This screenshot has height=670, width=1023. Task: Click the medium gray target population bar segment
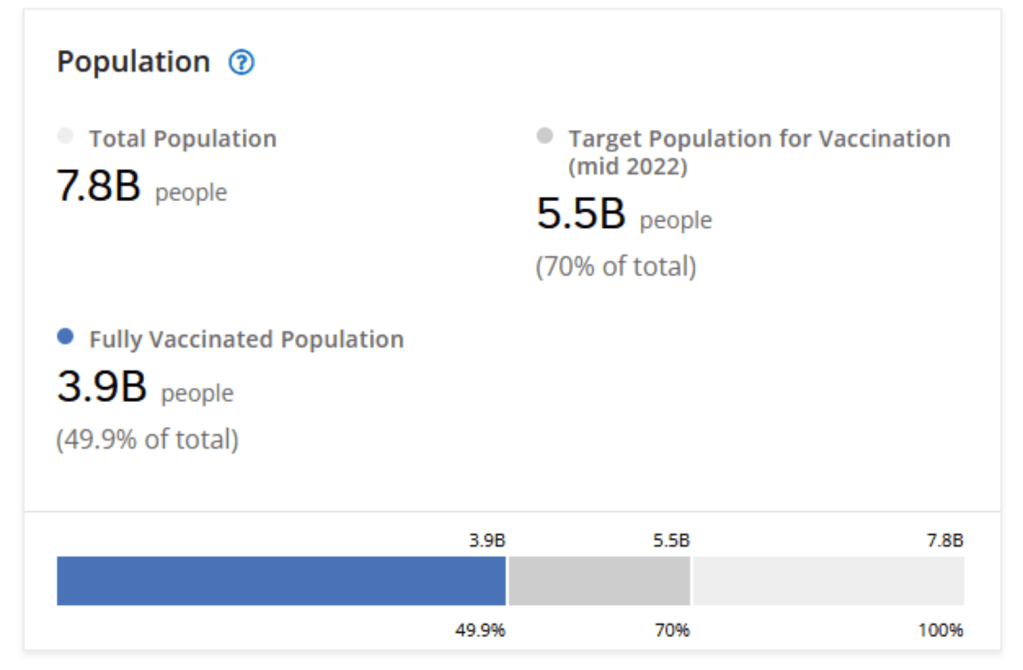[599, 581]
